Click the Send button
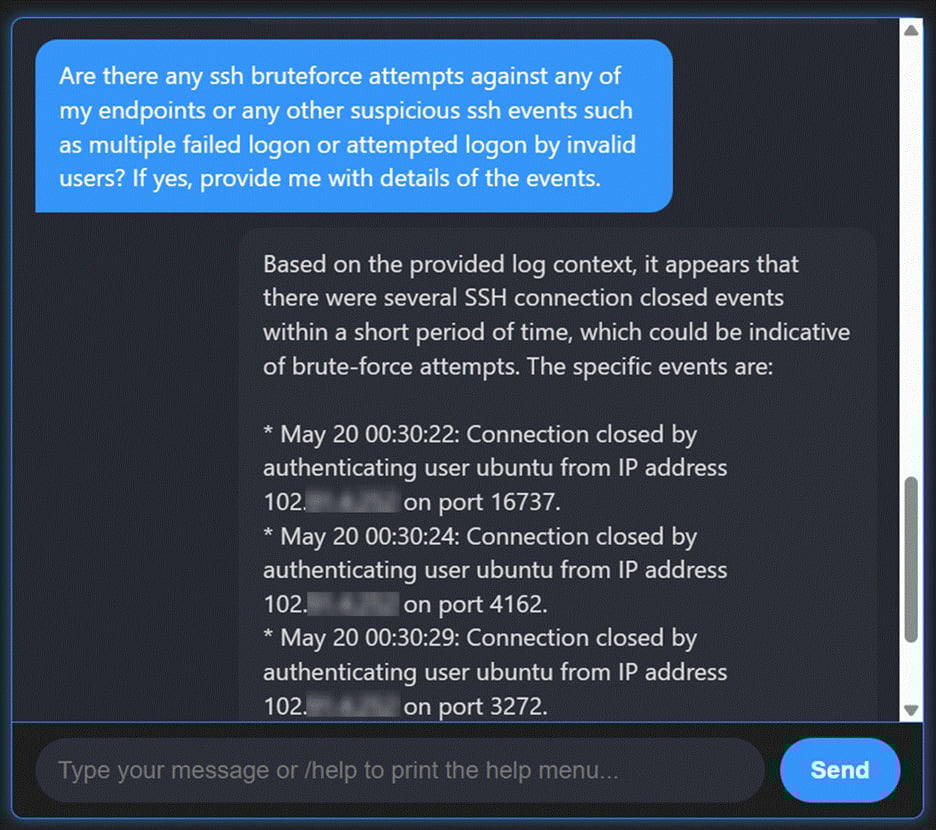The image size is (936, 830). coord(839,770)
